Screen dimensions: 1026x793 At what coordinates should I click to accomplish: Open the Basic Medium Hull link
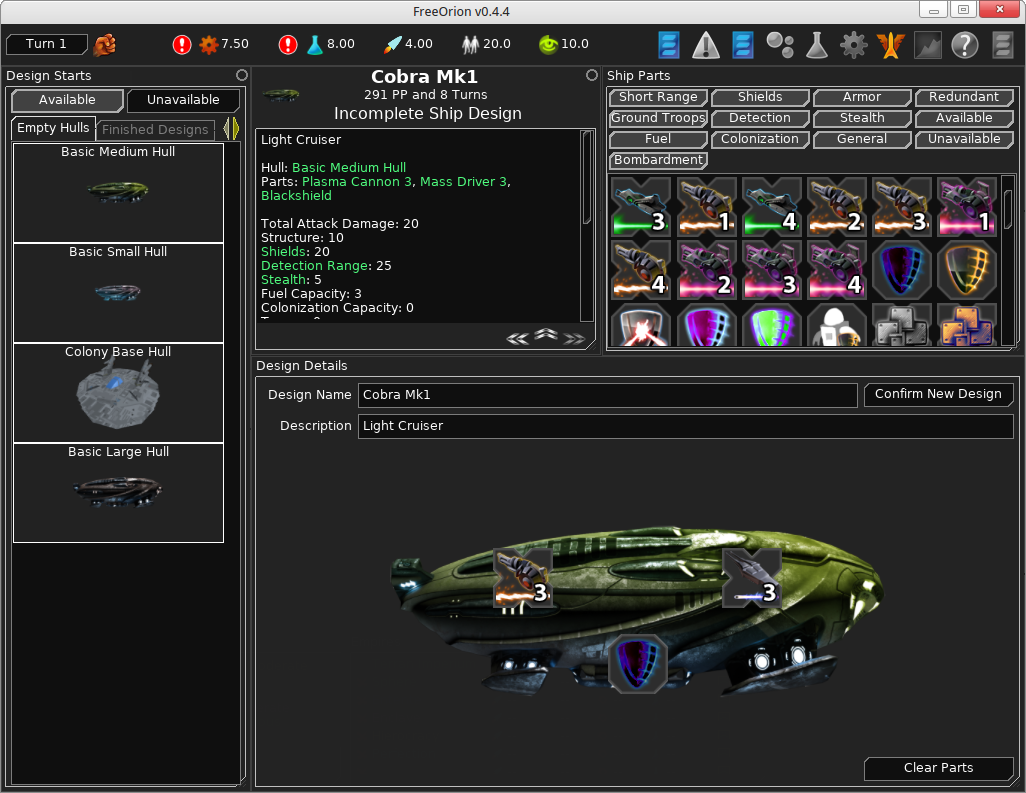click(x=349, y=167)
